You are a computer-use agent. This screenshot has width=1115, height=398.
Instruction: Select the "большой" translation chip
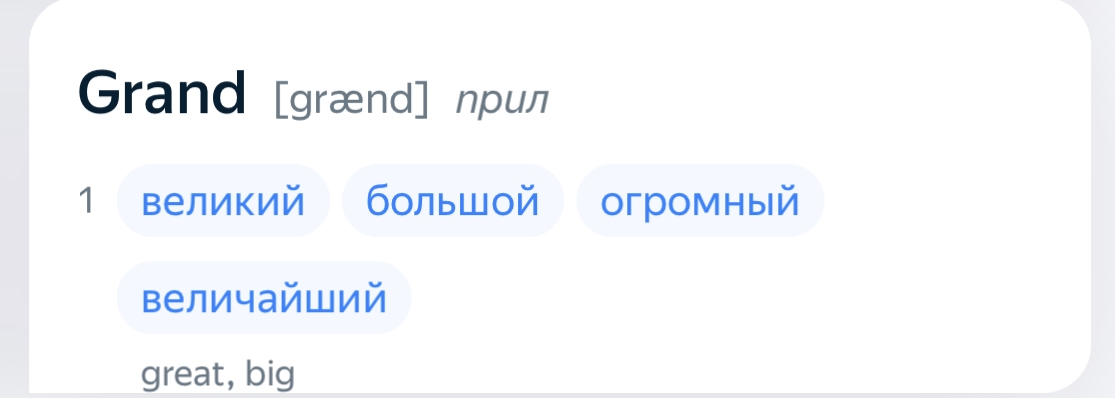pos(452,201)
